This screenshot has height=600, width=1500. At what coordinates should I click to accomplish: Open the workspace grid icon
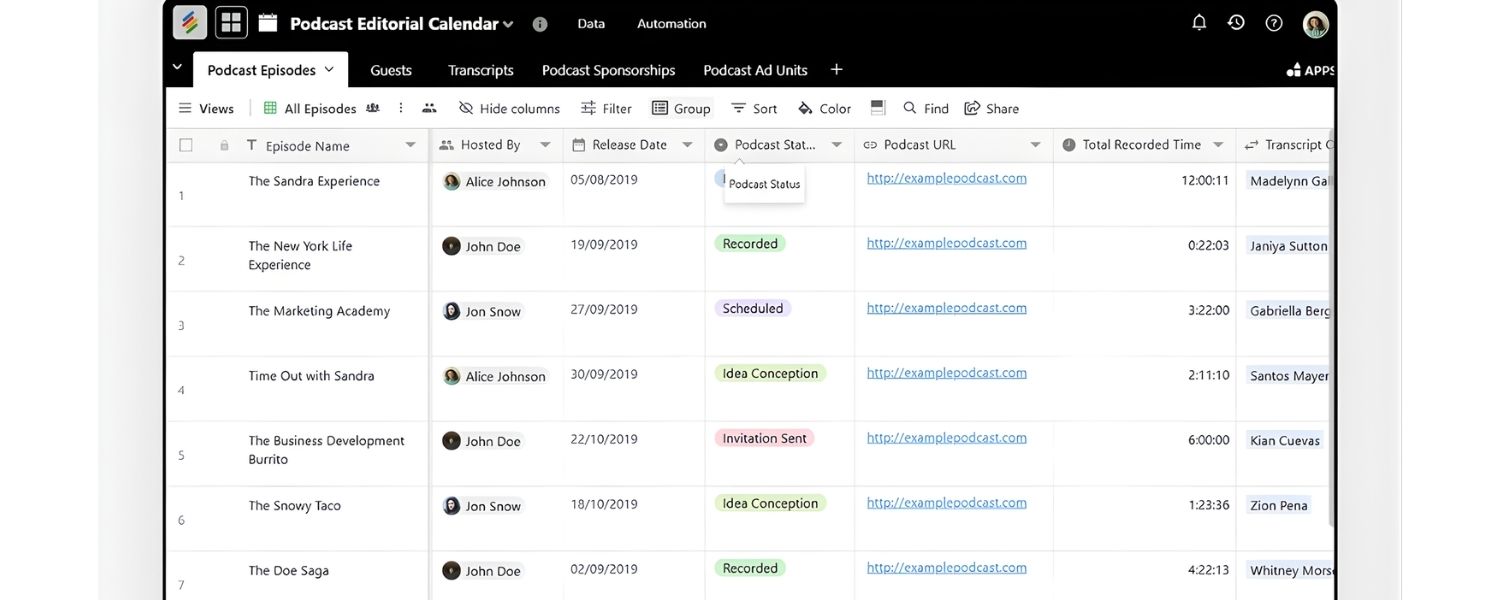click(x=231, y=23)
